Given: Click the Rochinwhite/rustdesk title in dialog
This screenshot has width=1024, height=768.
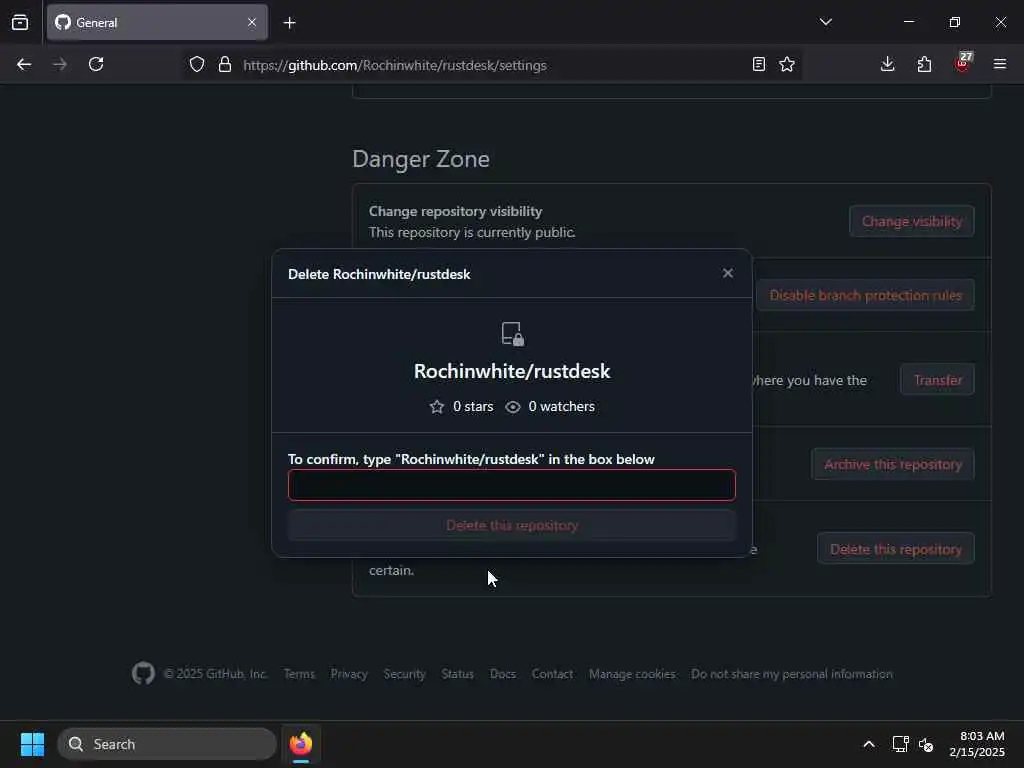Looking at the screenshot, I should pyautogui.click(x=512, y=371).
